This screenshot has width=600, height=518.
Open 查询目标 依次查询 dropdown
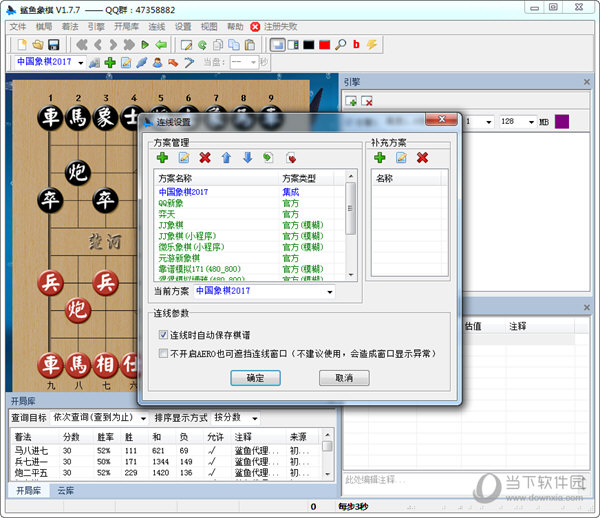tap(143, 419)
